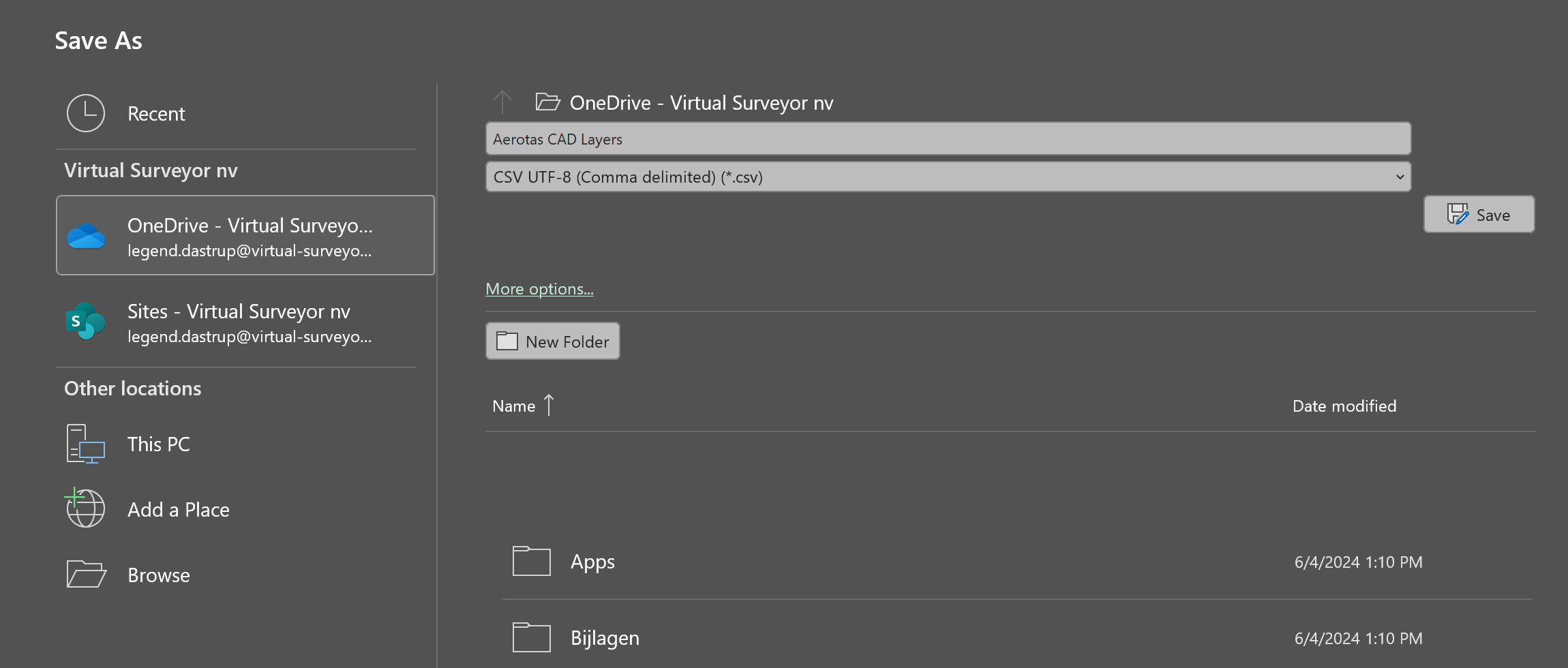The height and width of the screenshot is (668, 1568).
Task: Select Sites - Virtual Surveyor nv
Action: point(245,322)
